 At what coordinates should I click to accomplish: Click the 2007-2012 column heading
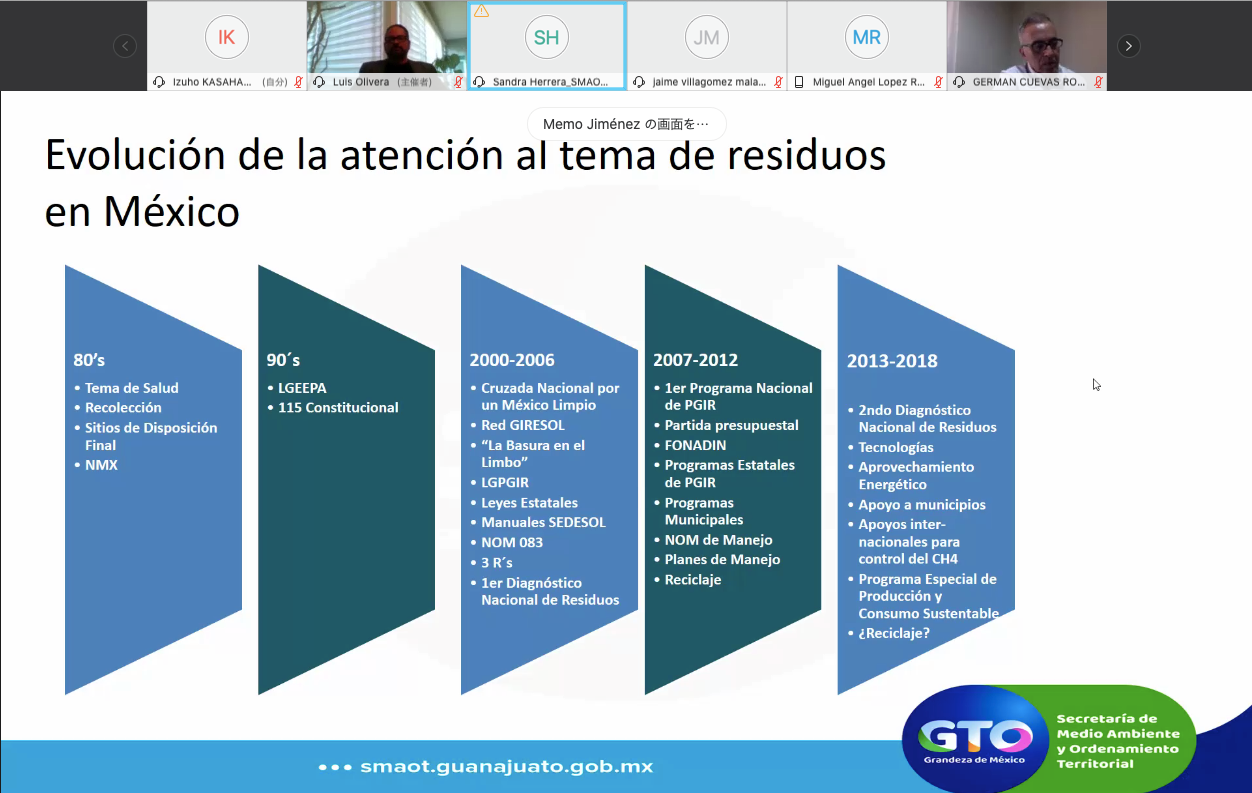[696, 360]
